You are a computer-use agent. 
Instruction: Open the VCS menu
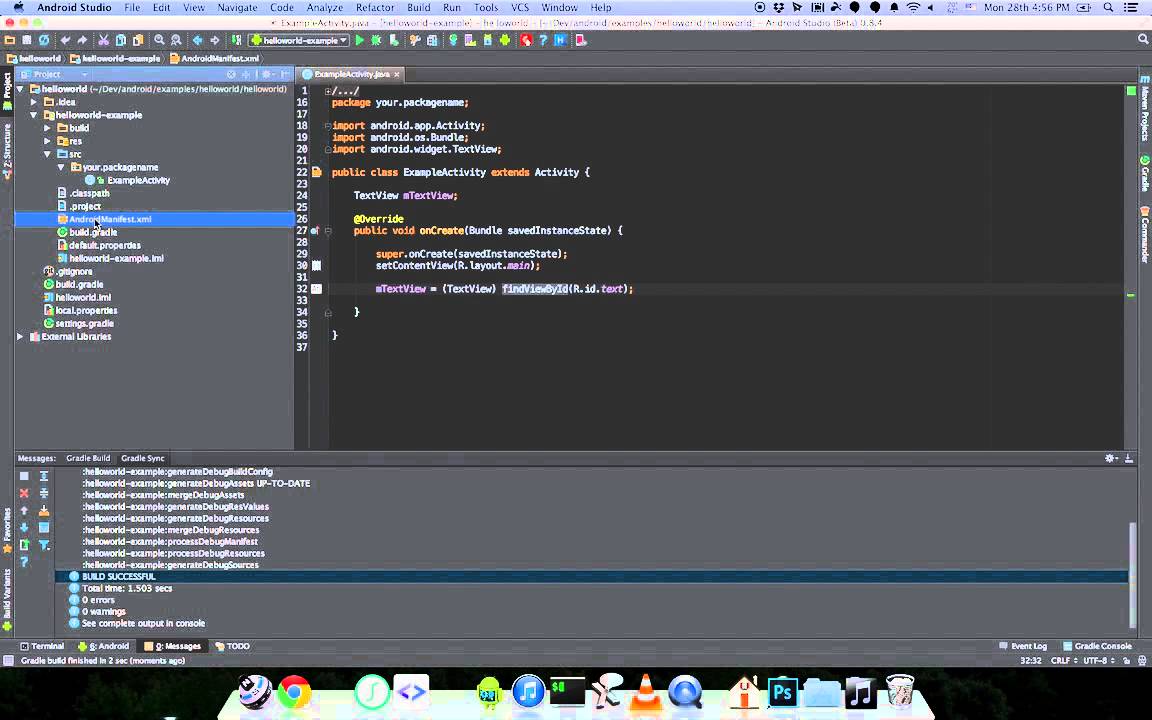tap(519, 7)
